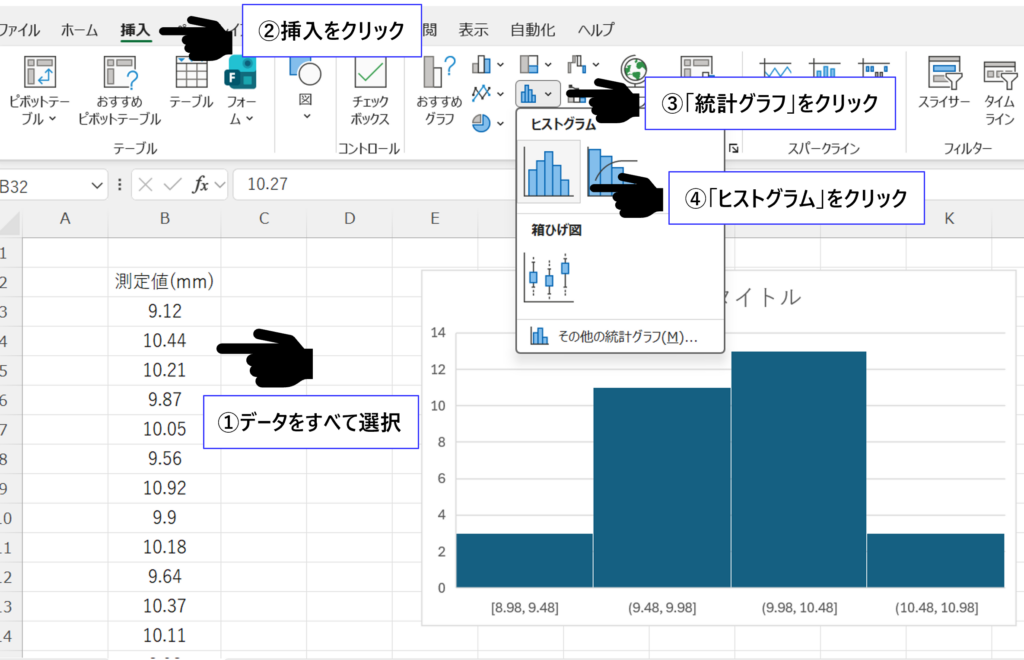The height and width of the screenshot is (660, 1024).
Task: Expand the Name Box dropdown arrow
Action: pos(97,185)
